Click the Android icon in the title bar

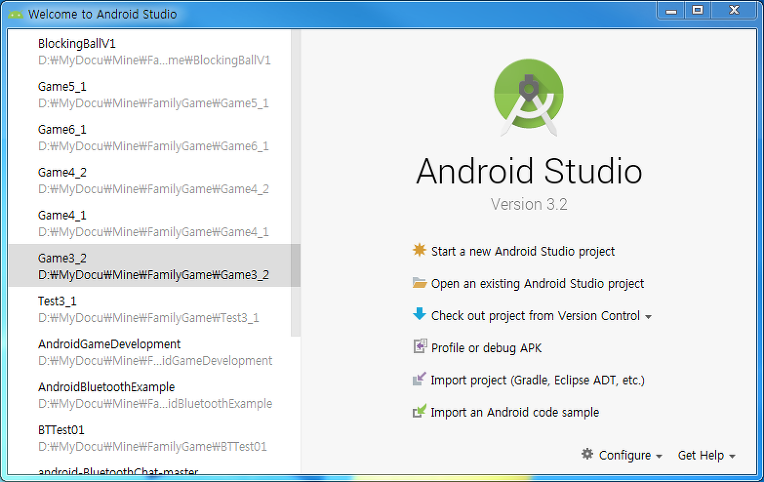click(x=16, y=14)
